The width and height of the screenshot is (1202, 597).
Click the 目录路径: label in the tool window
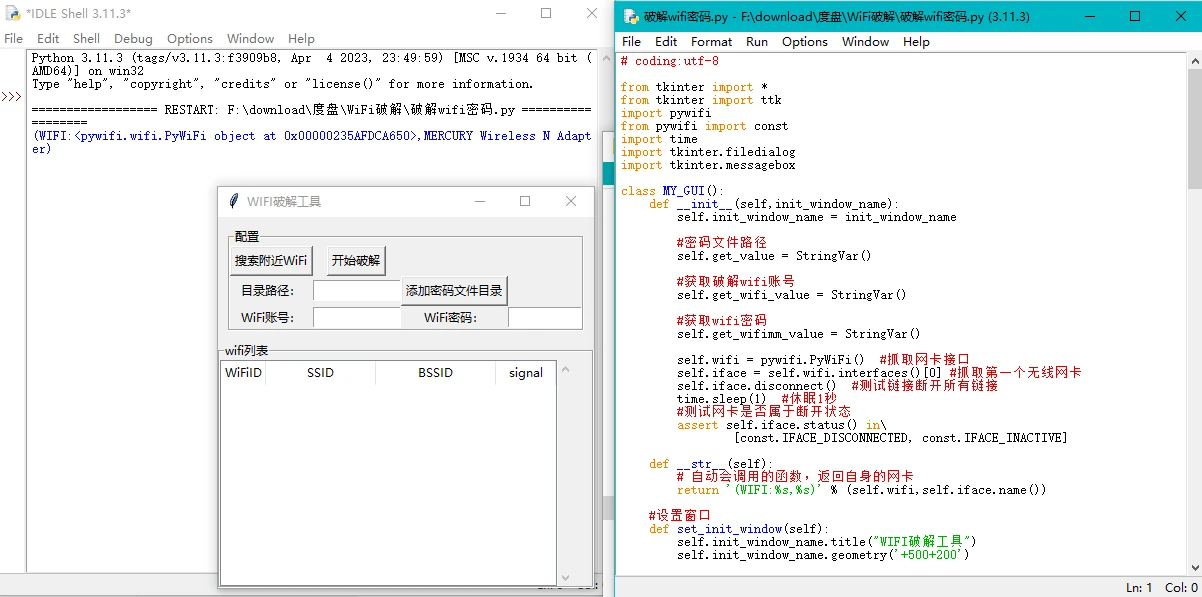pos(267,291)
